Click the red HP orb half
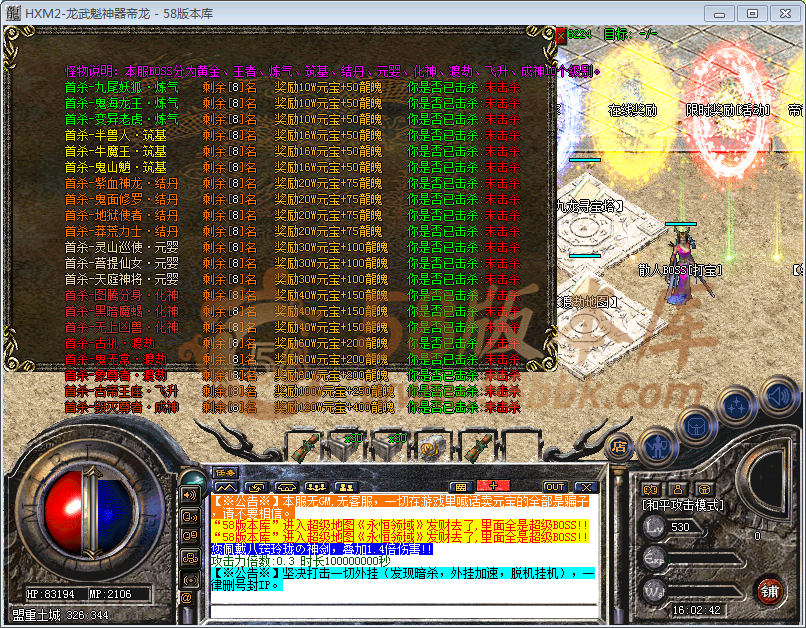 click(64, 513)
